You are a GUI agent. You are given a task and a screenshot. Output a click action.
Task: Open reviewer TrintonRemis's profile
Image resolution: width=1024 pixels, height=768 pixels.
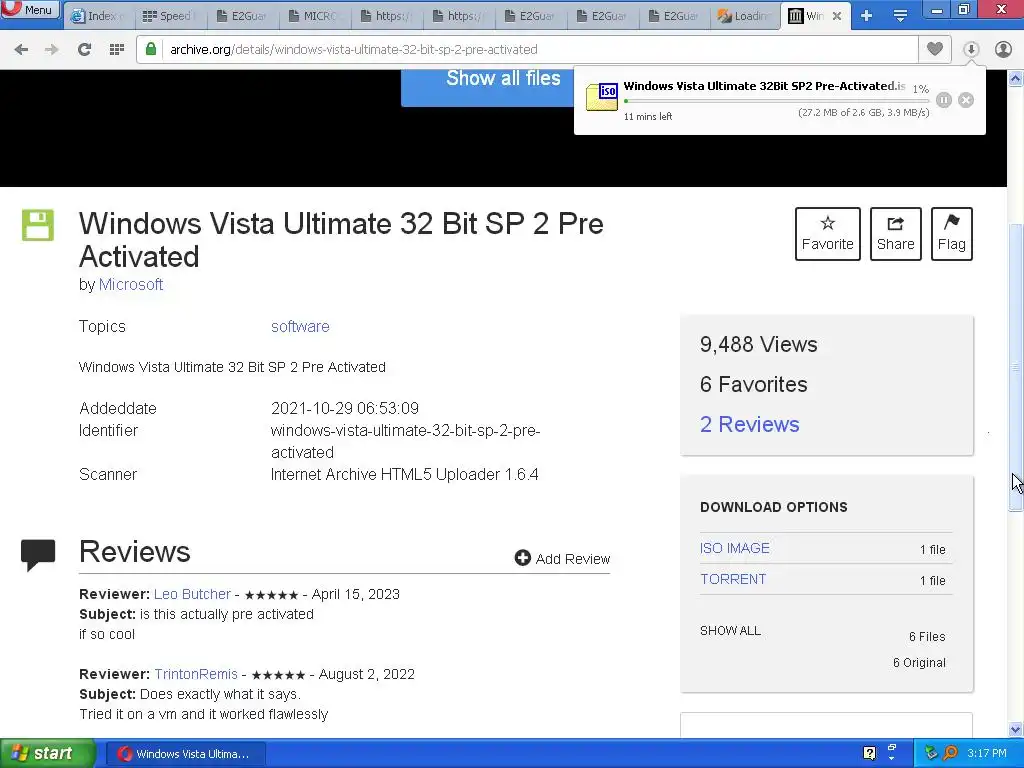[196, 674]
